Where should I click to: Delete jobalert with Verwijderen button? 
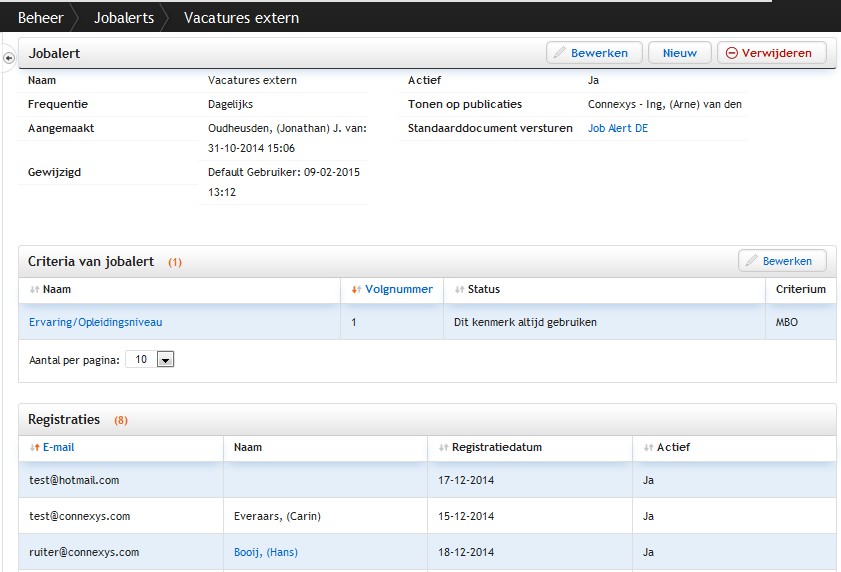772,53
